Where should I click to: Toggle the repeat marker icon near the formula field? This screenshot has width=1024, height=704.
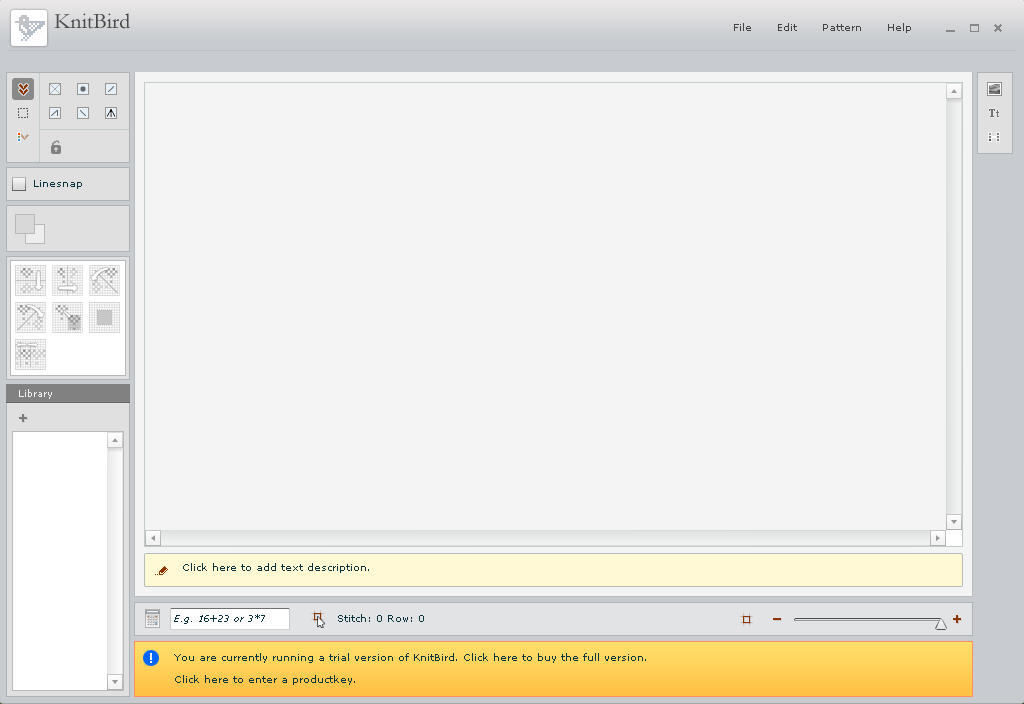[318, 618]
